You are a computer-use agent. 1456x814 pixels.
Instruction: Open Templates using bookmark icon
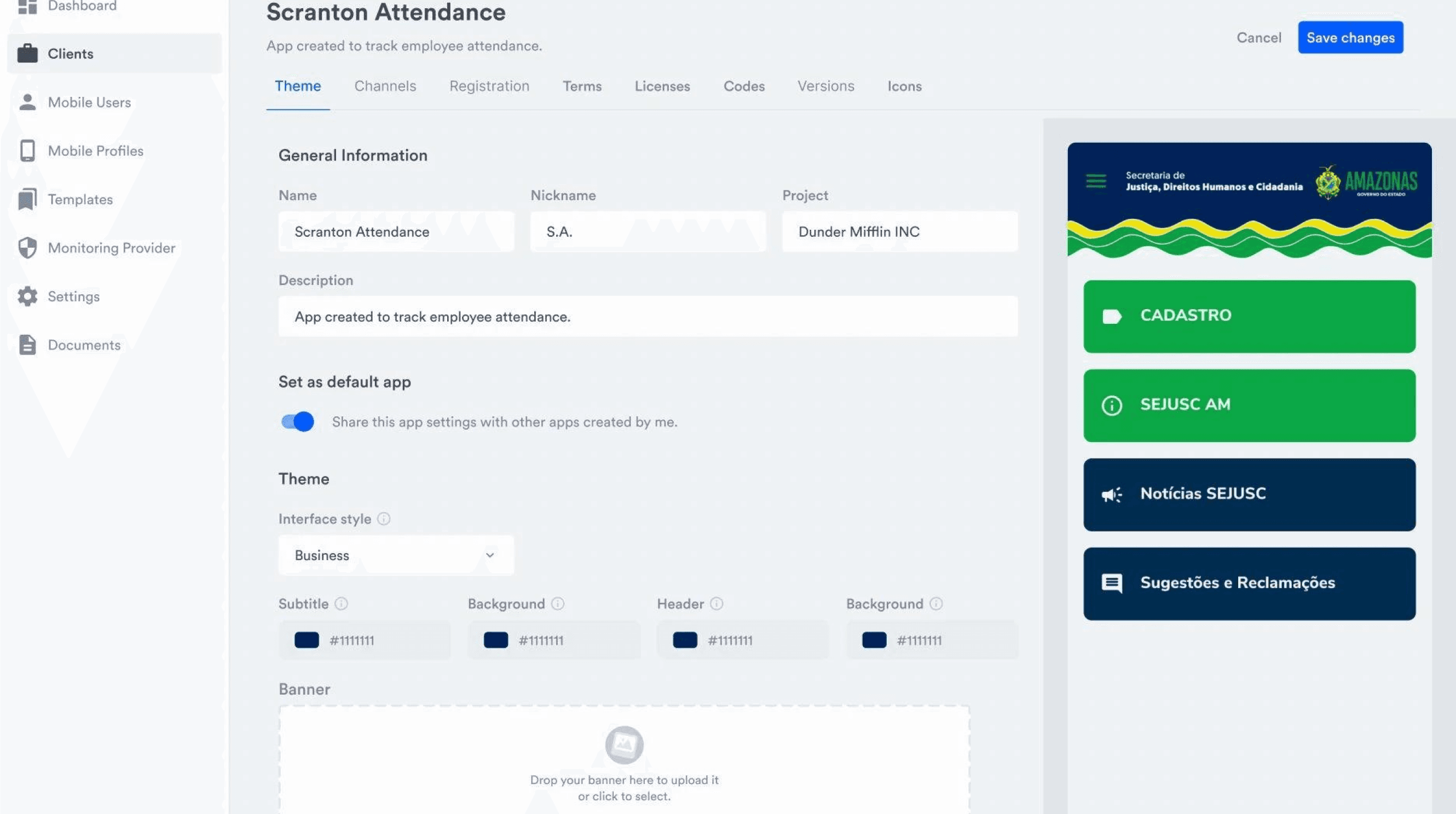click(x=27, y=200)
